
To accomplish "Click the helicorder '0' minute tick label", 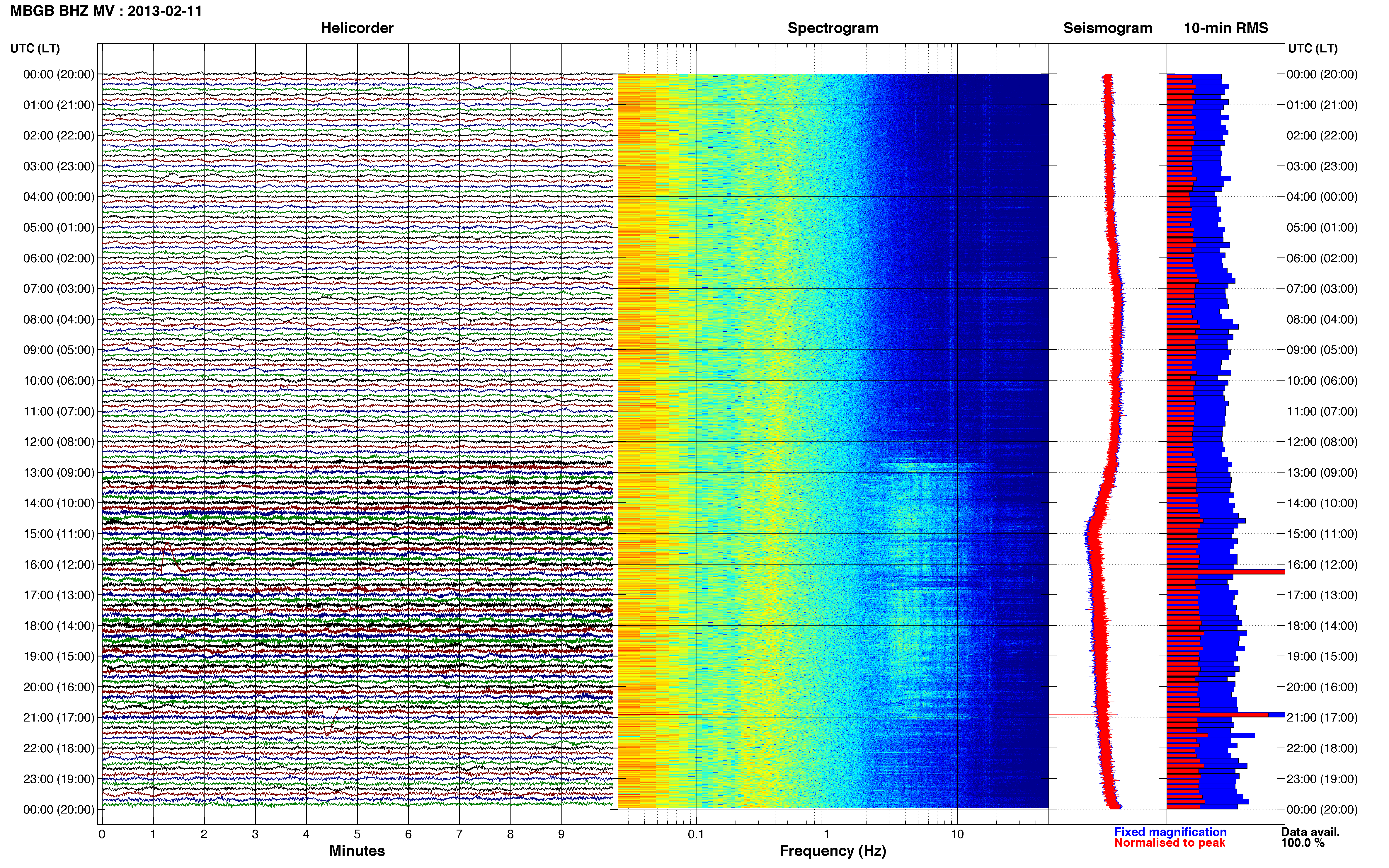I will click(x=102, y=834).
